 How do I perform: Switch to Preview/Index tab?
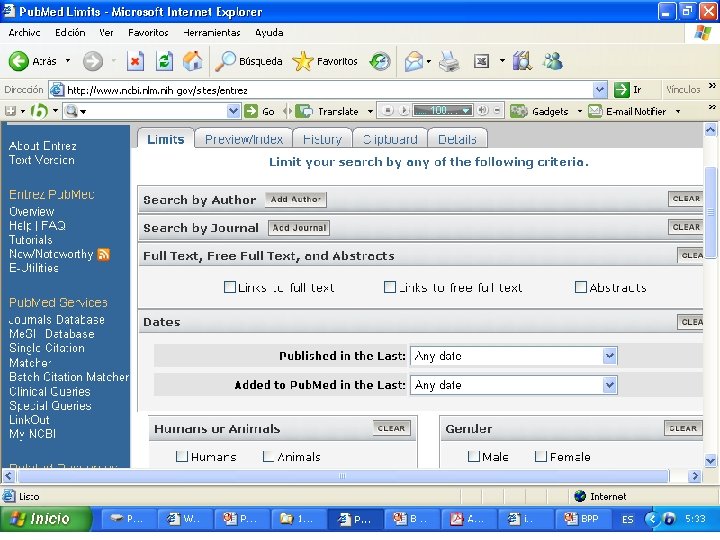pos(244,139)
